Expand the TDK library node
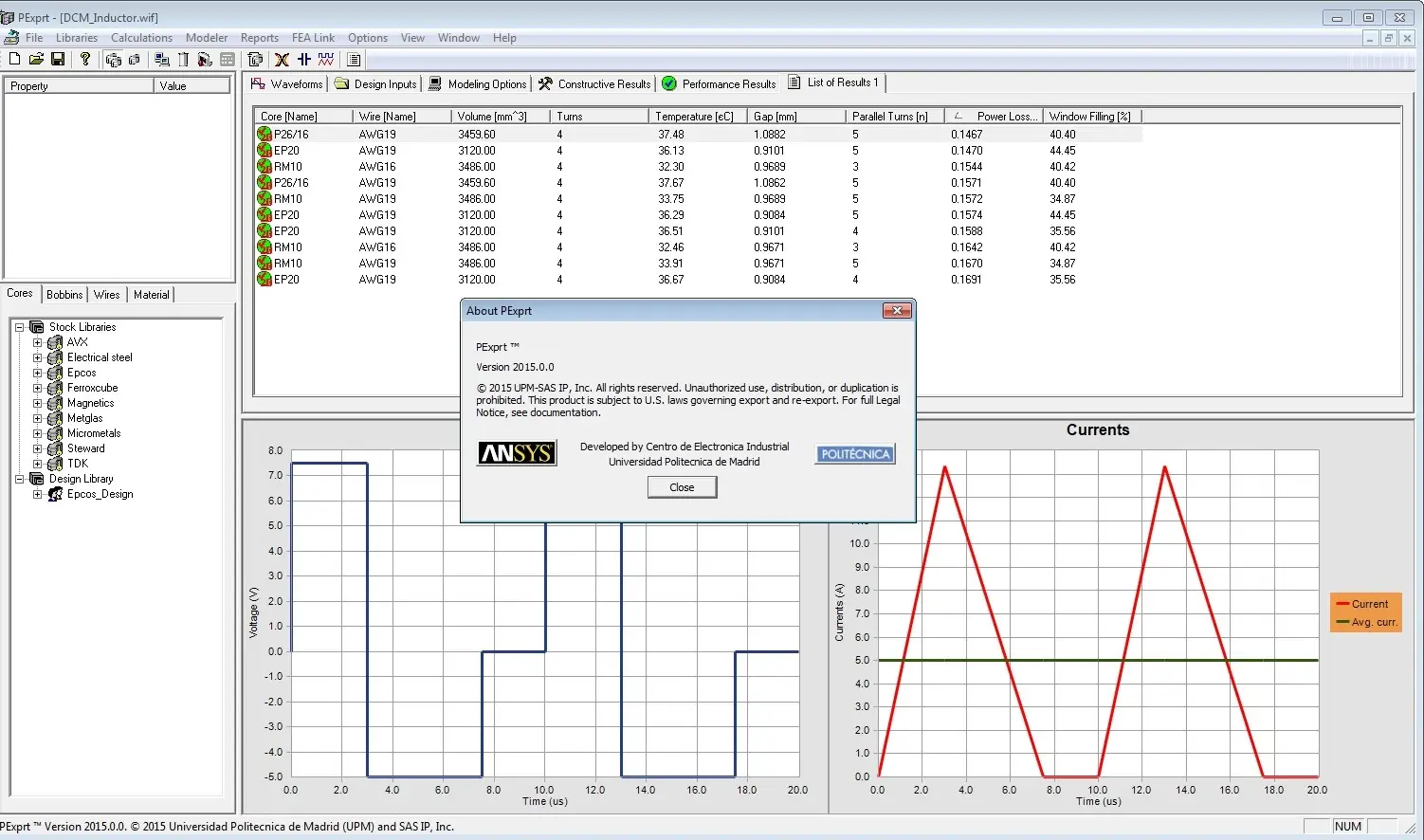This screenshot has width=1424, height=840. pos(37,464)
